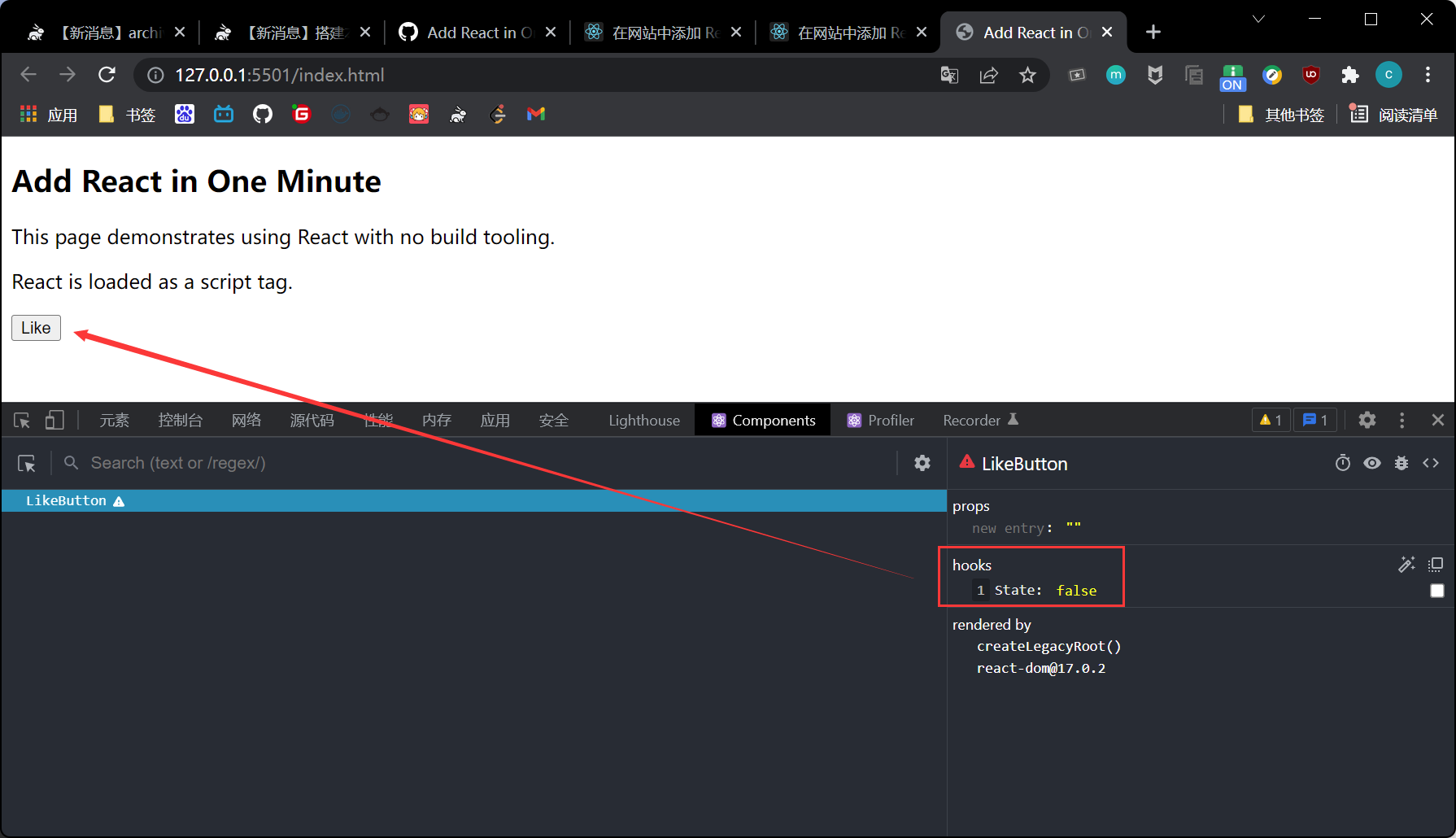This screenshot has width=1456, height=838.
Task: Open Components view settings gear
Action: (922, 463)
